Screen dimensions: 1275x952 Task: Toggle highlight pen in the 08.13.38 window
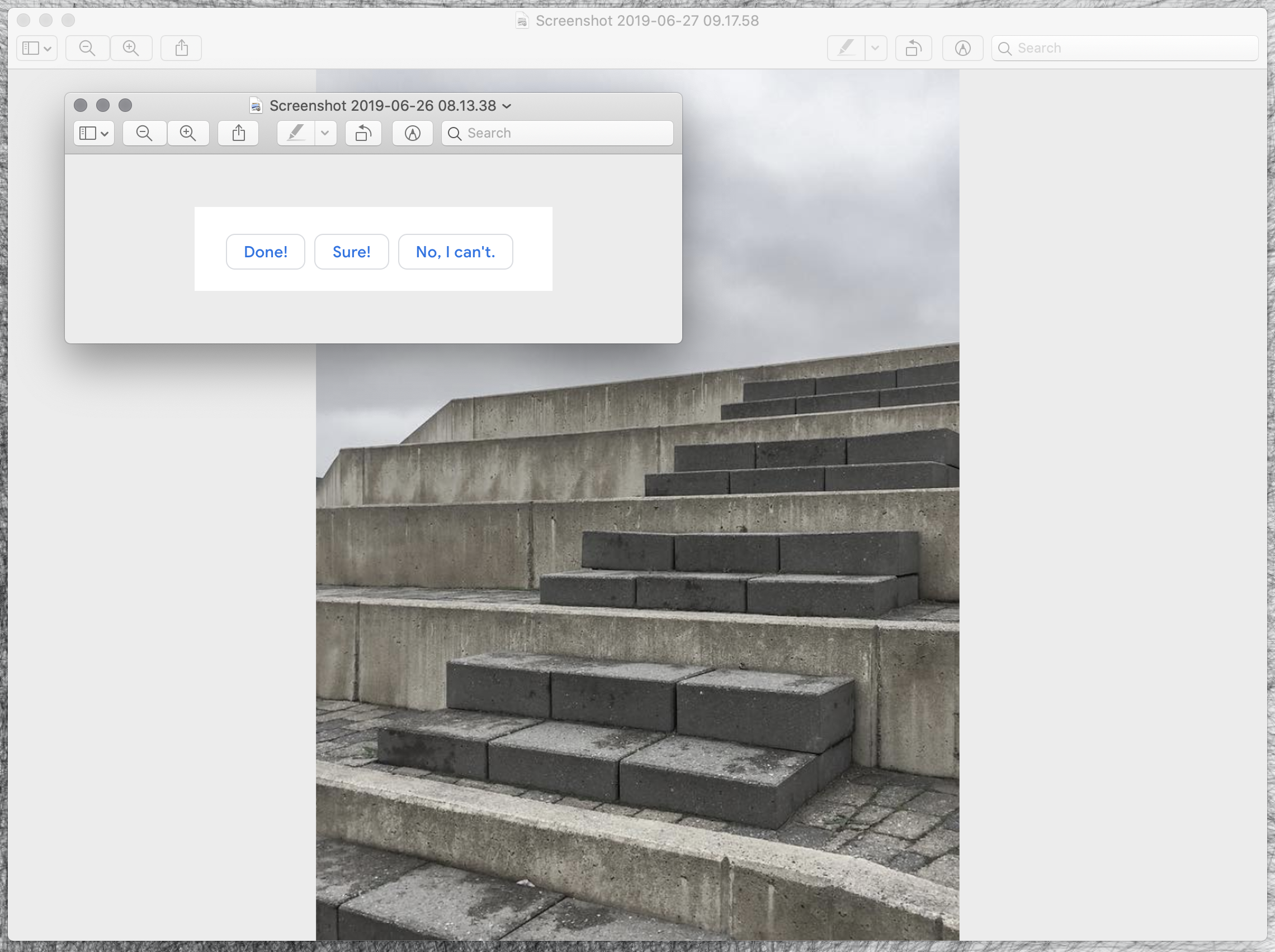tap(296, 133)
